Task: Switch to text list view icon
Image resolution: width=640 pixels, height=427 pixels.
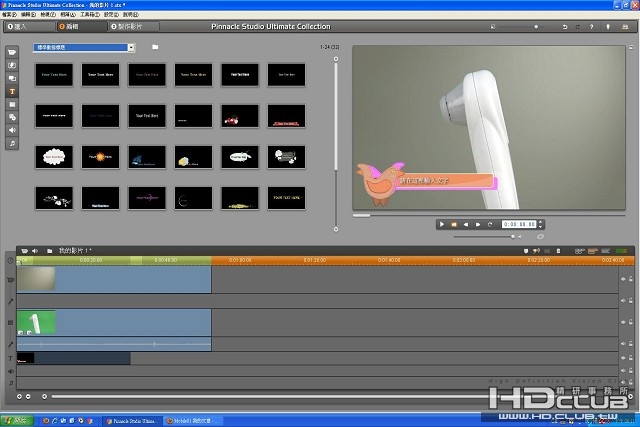Action: 606,251
